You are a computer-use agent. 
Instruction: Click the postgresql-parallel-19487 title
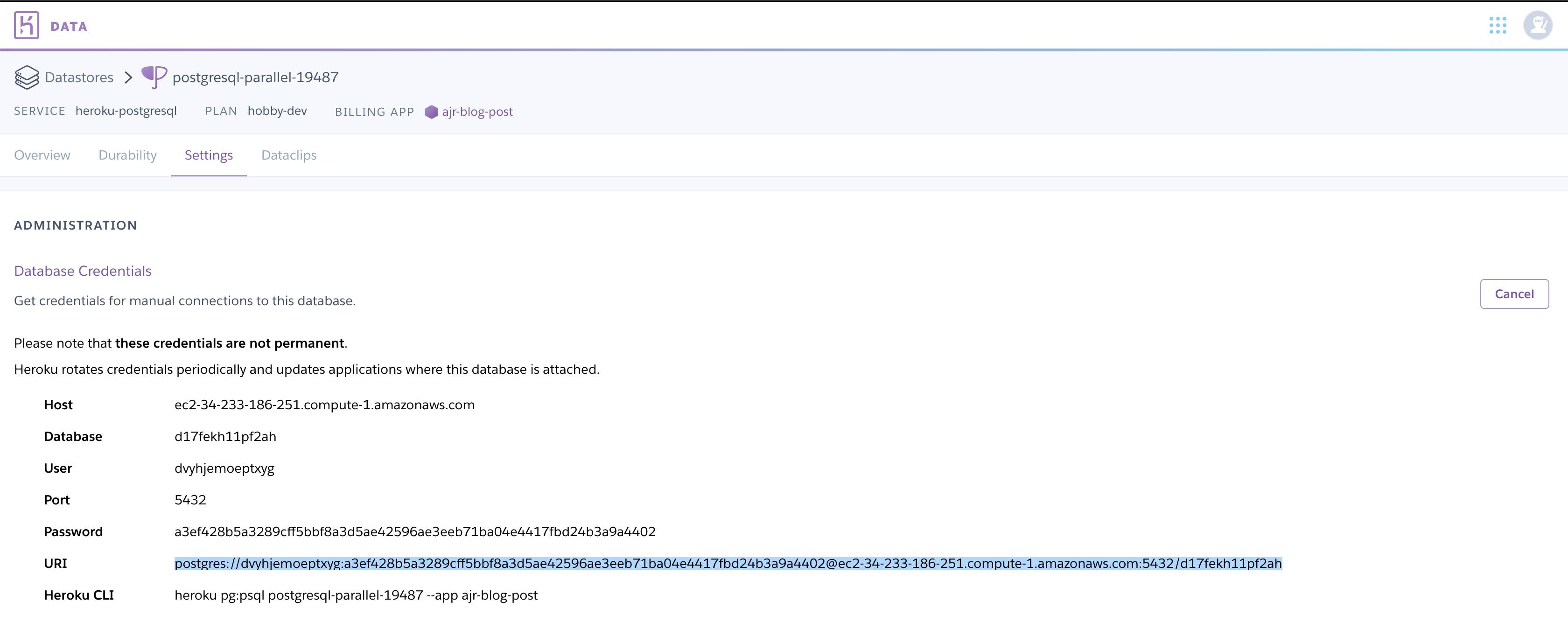[x=256, y=77]
